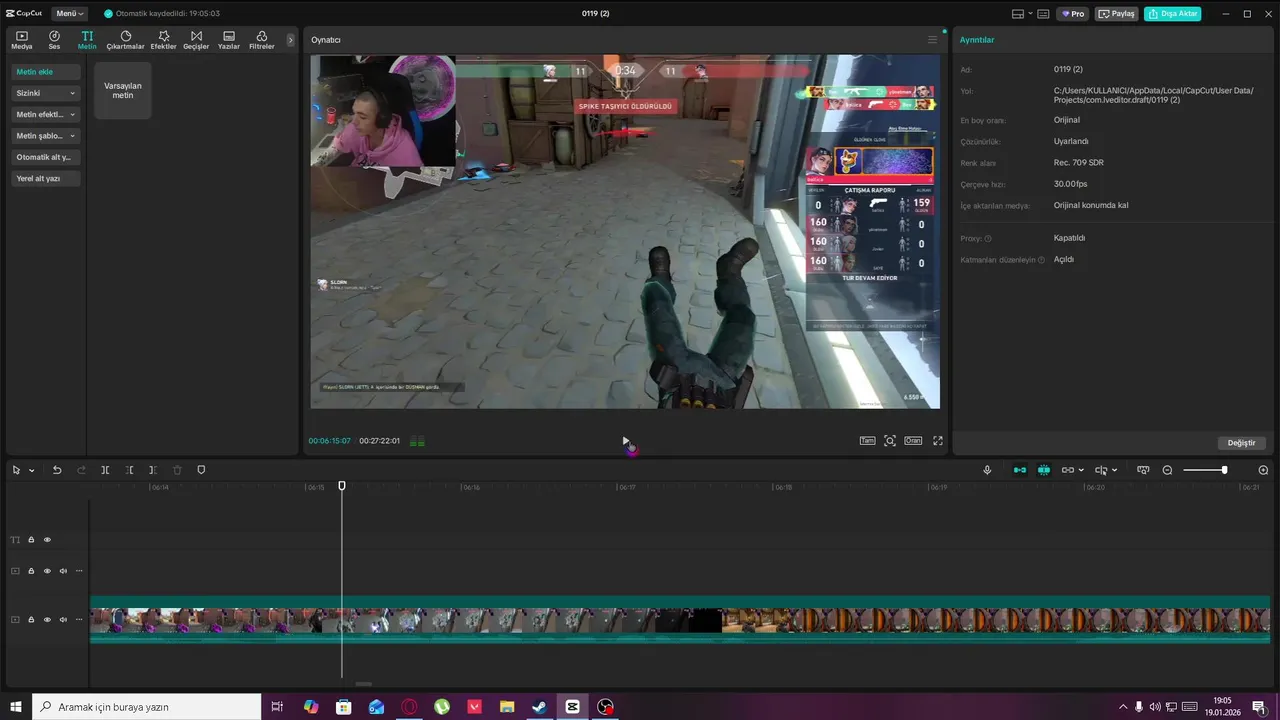Click the Dışa Aktar export button
This screenshot has height=720, width=1280.
[1173, 14]
